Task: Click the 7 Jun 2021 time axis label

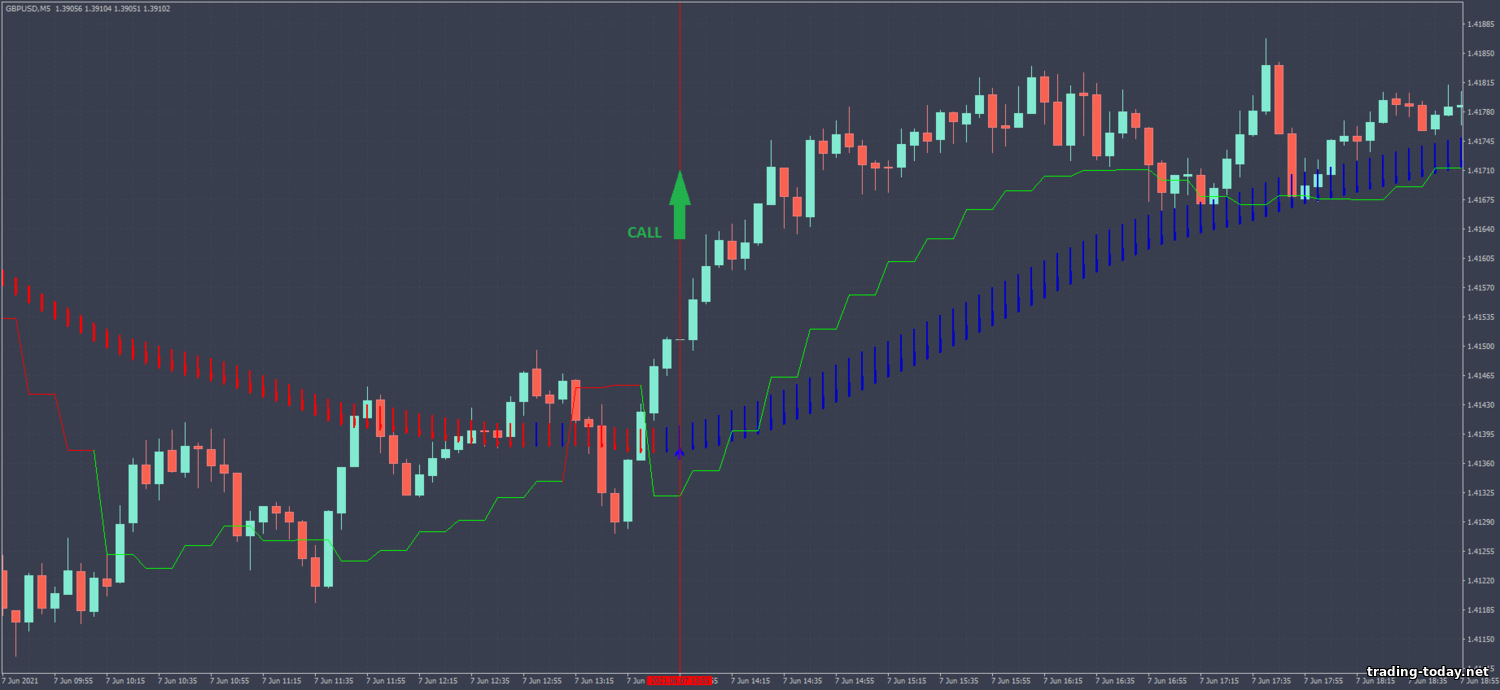Action: (20, 681)
